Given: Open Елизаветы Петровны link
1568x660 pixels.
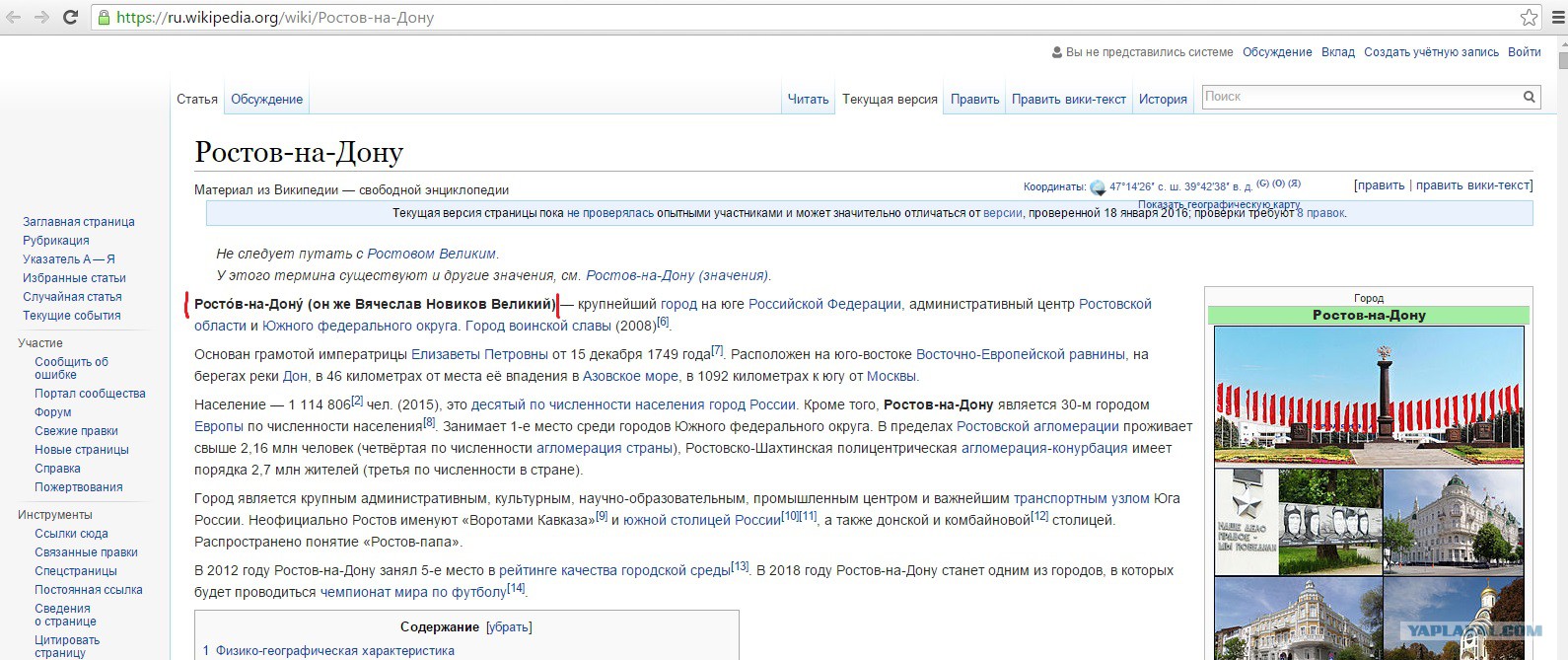Looking at the screenshot, I should click(479, 354).
